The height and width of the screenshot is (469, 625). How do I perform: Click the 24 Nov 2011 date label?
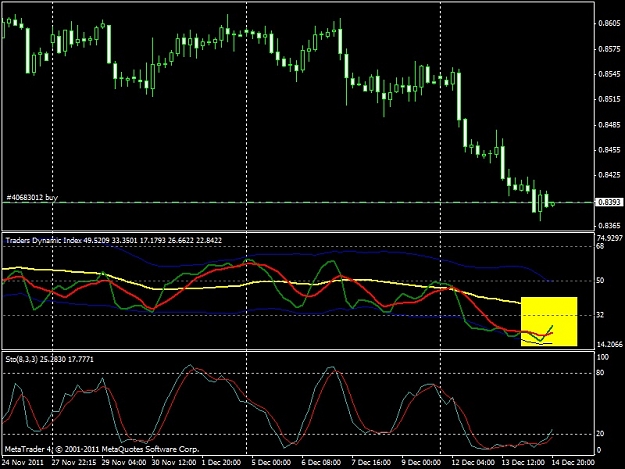pos(23,463)
